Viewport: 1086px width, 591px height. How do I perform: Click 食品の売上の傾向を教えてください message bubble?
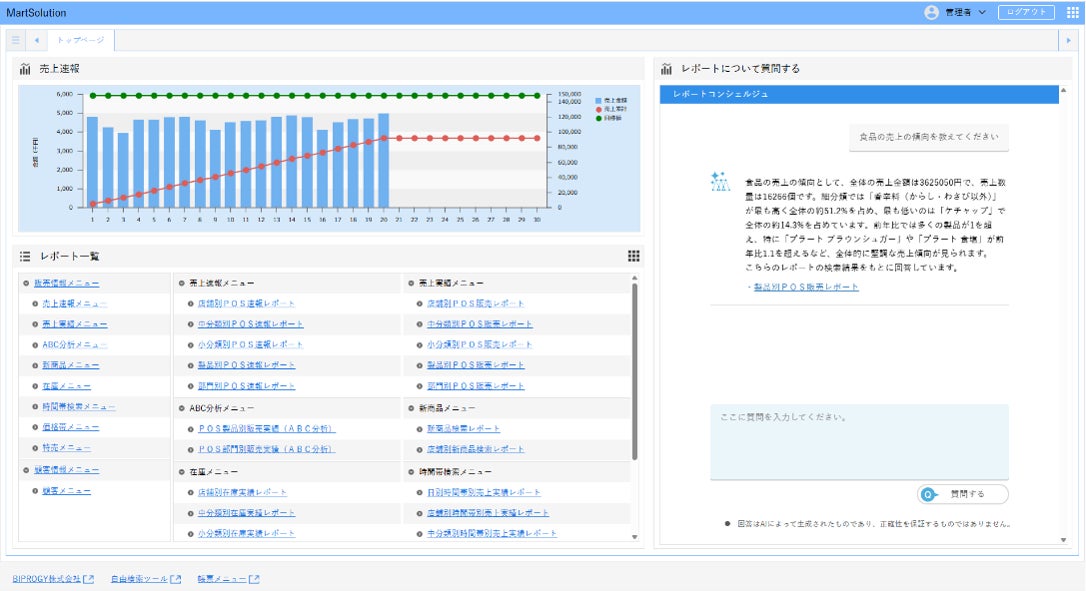[x=929, y=137]
